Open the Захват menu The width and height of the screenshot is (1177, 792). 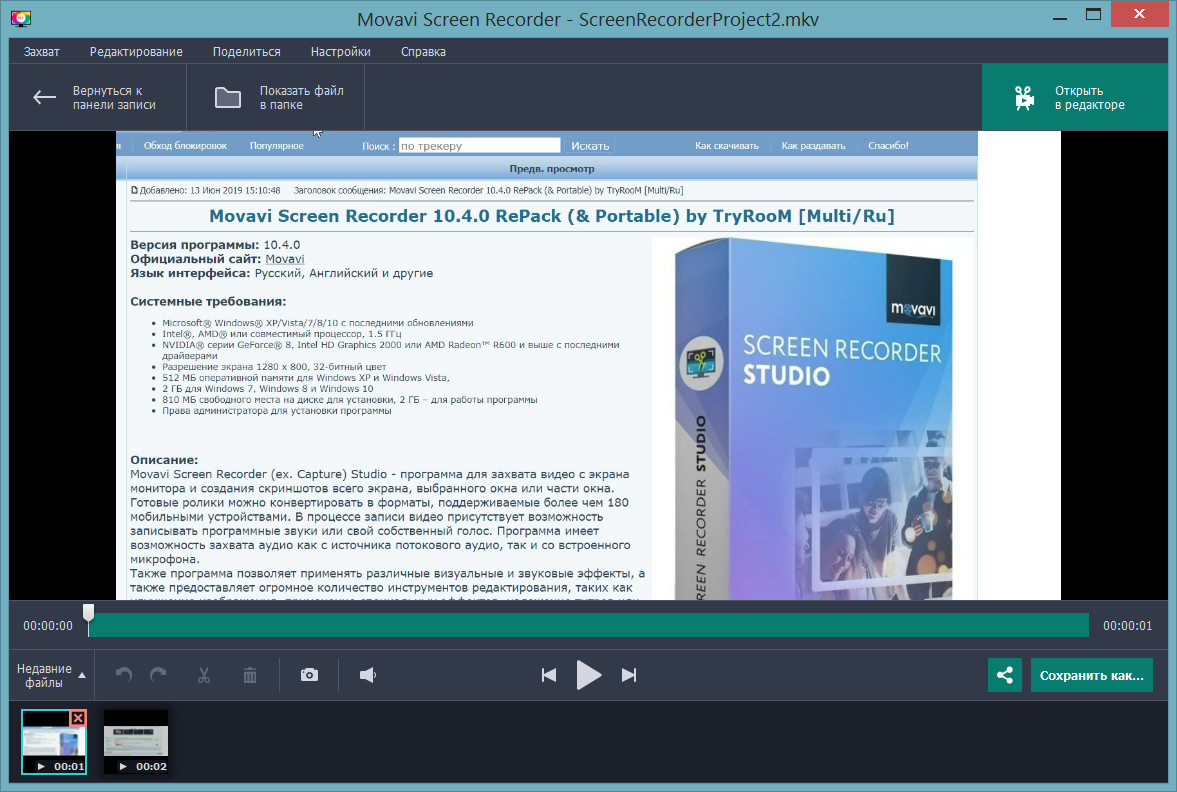point(41,52)
